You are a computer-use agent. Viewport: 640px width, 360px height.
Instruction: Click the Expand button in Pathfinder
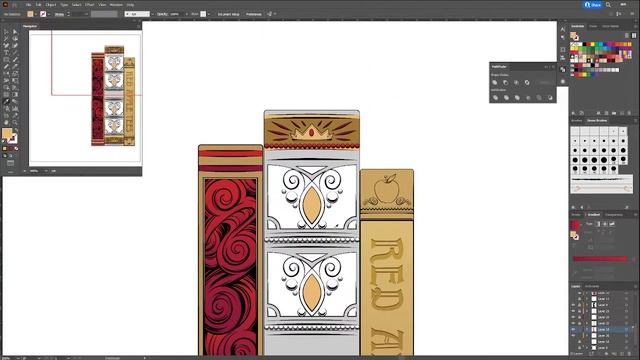[x=544, y=82]
